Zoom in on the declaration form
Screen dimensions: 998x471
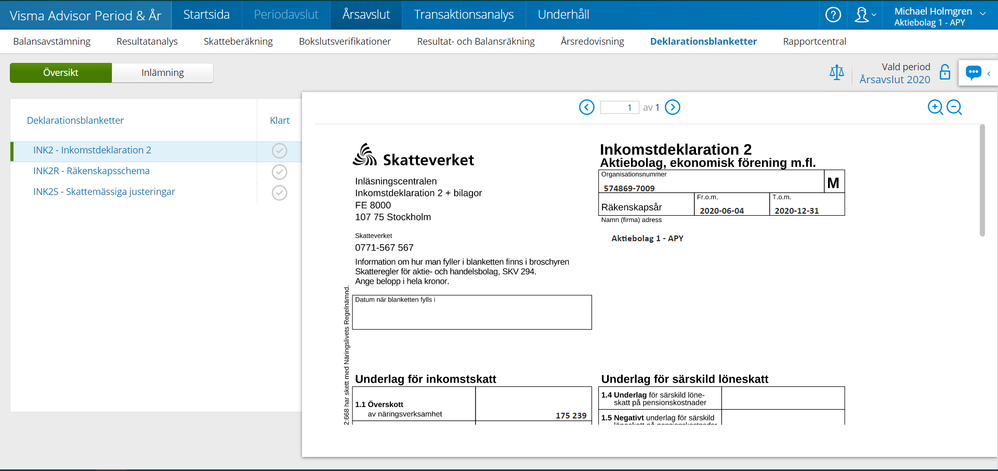[x=935, y=107]
